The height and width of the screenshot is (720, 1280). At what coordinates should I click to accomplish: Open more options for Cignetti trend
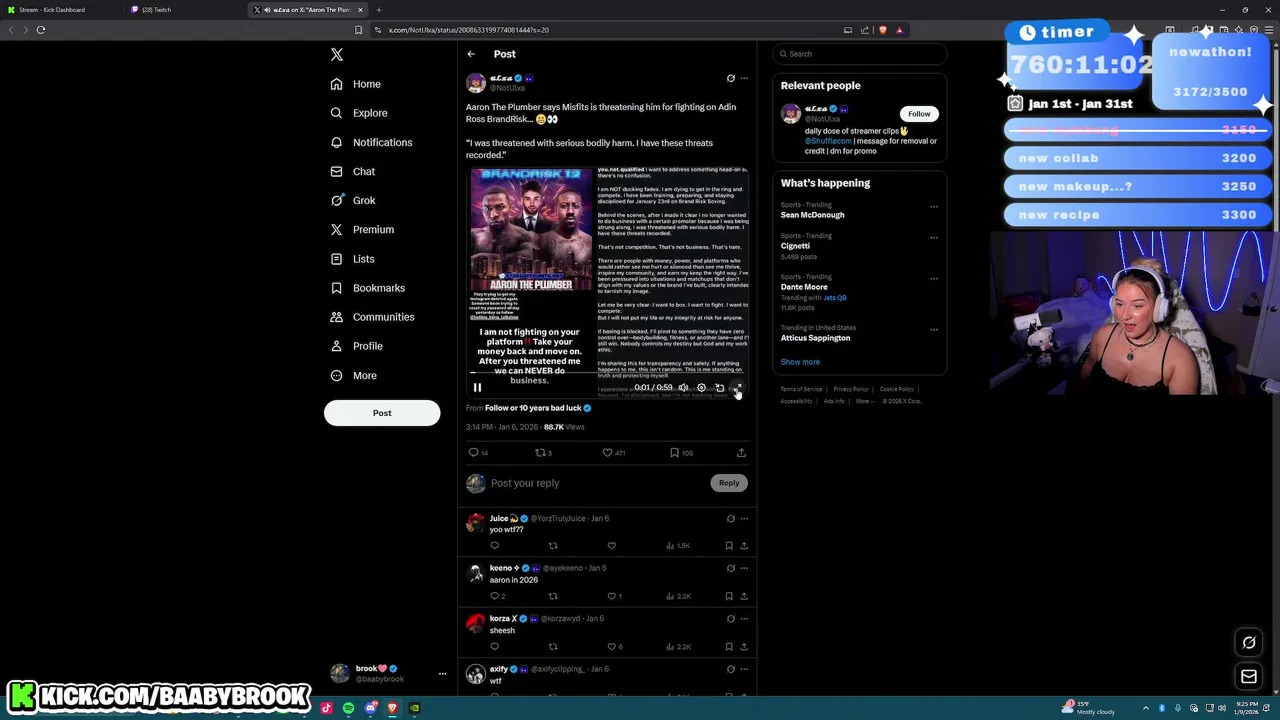click(x=934, y=238)
